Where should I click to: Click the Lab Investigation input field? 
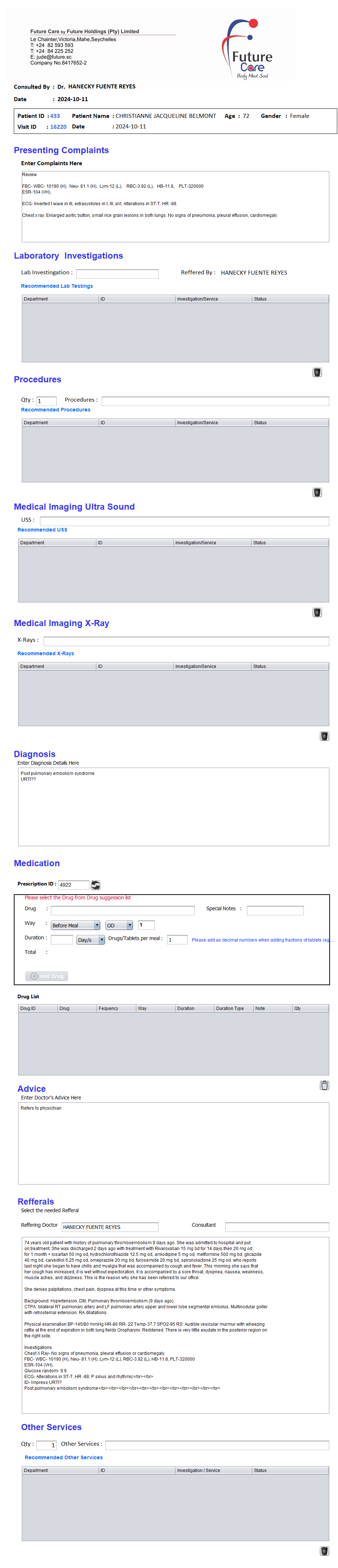(x=117, y=273)
